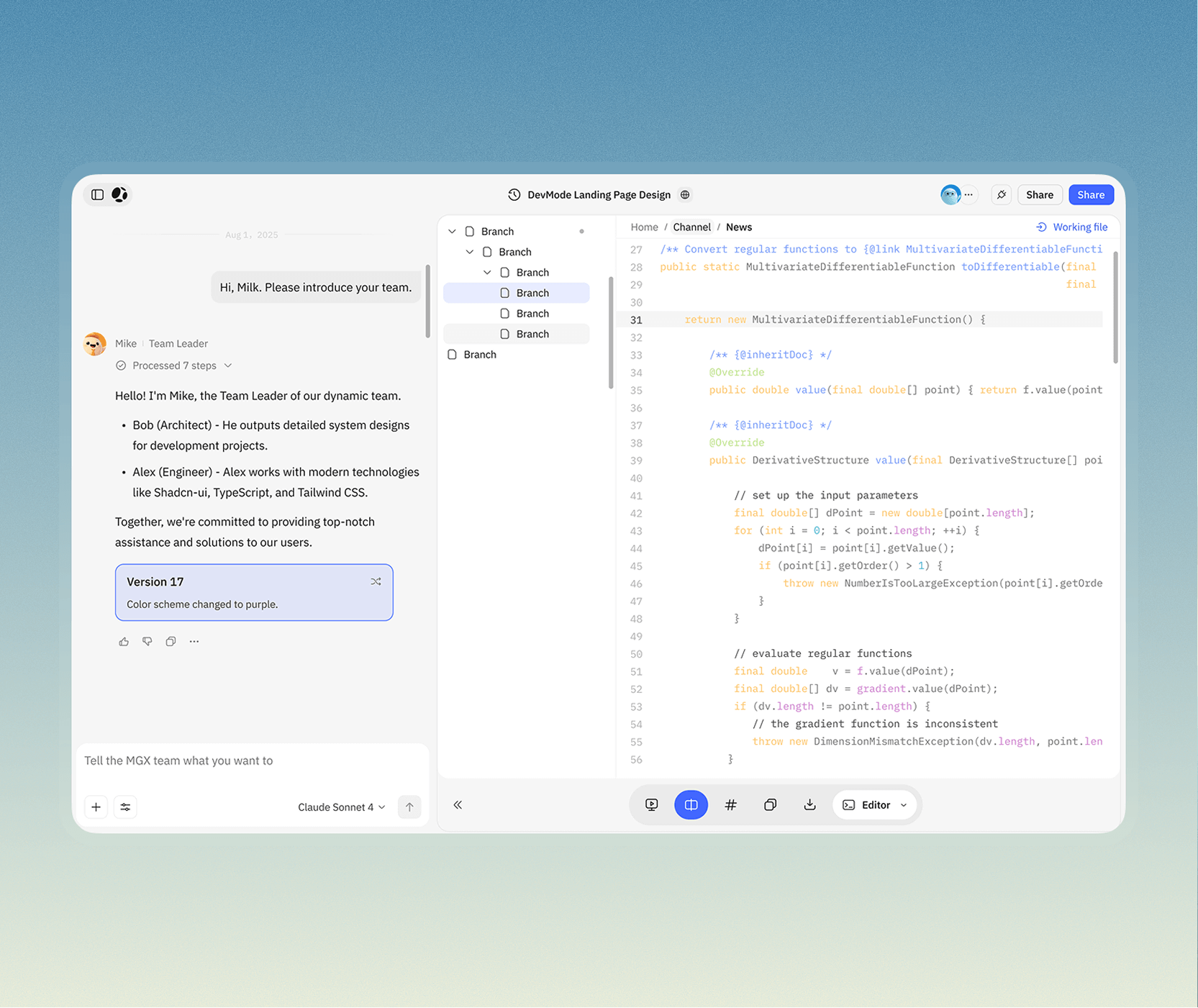
Task: Collapse the third-level Branch chevron
Action: 487,273
